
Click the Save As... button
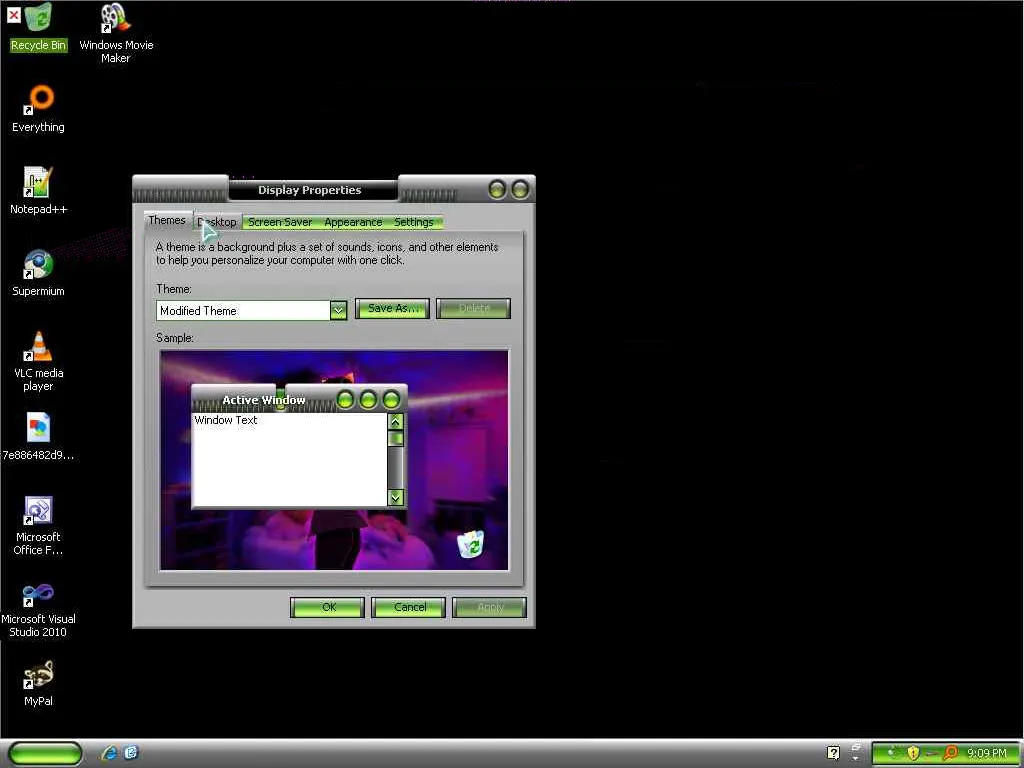[392, 309]
